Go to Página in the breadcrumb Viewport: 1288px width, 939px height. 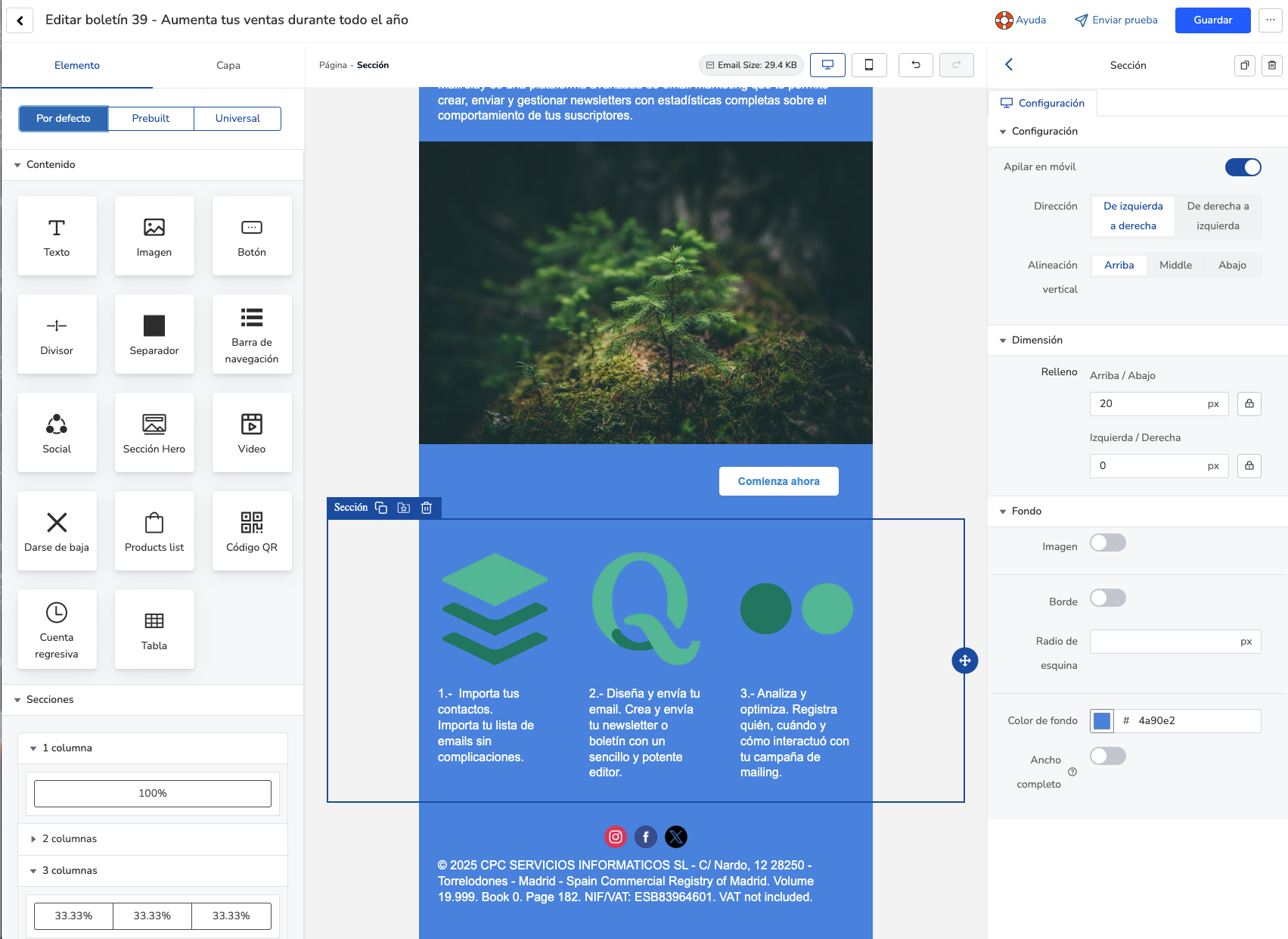pyautogui.click(x=333, y=65)
